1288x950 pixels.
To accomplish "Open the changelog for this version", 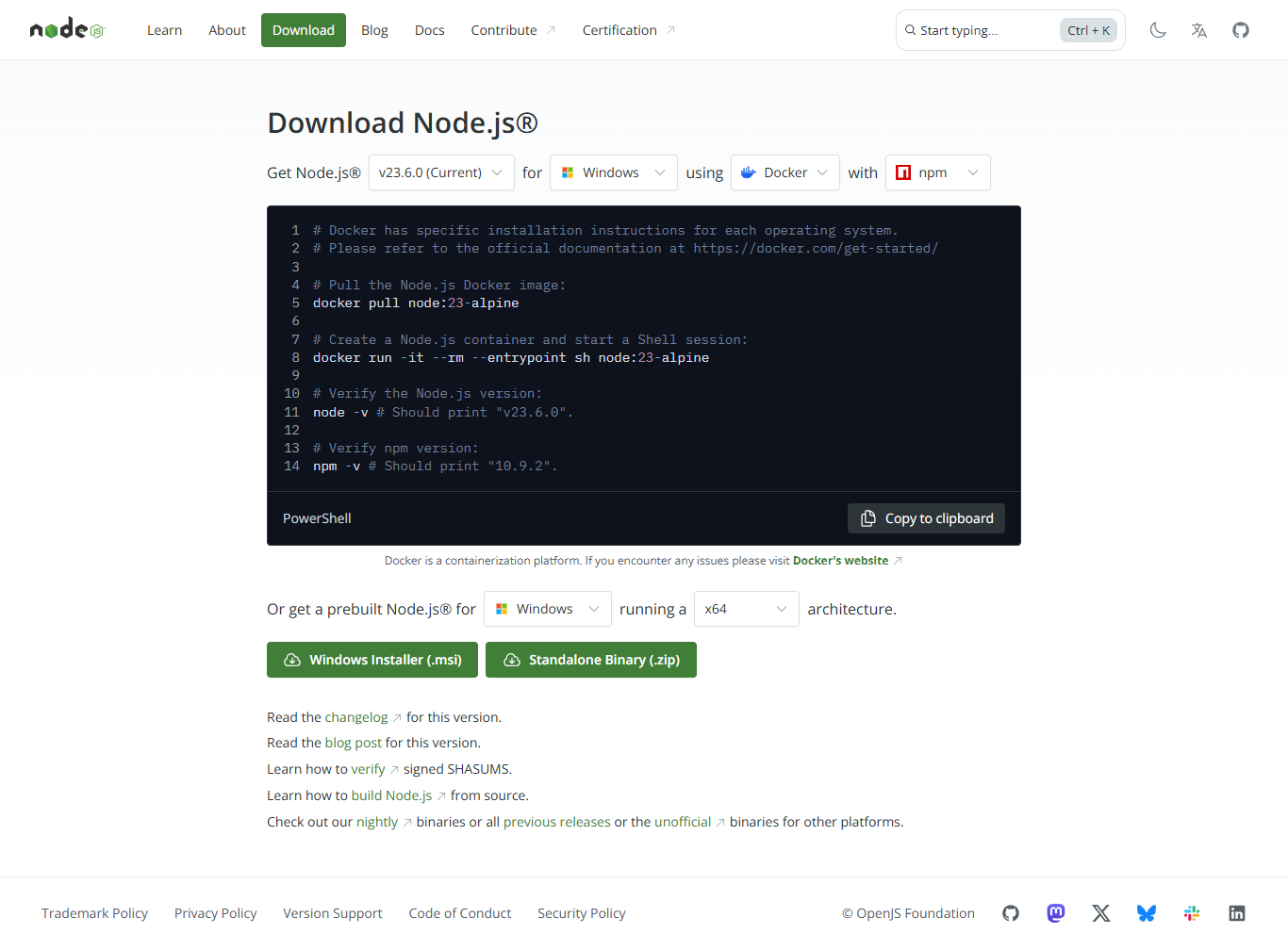I will click(355, 716).
